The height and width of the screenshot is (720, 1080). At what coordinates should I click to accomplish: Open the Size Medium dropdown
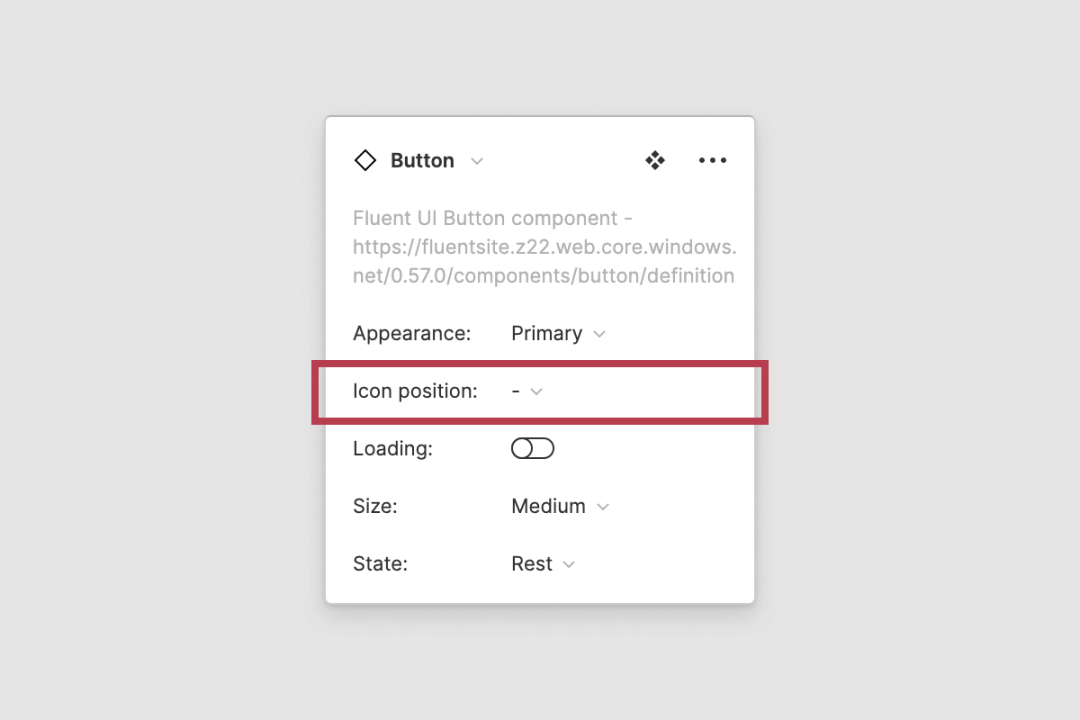click(x=560, y=506)
